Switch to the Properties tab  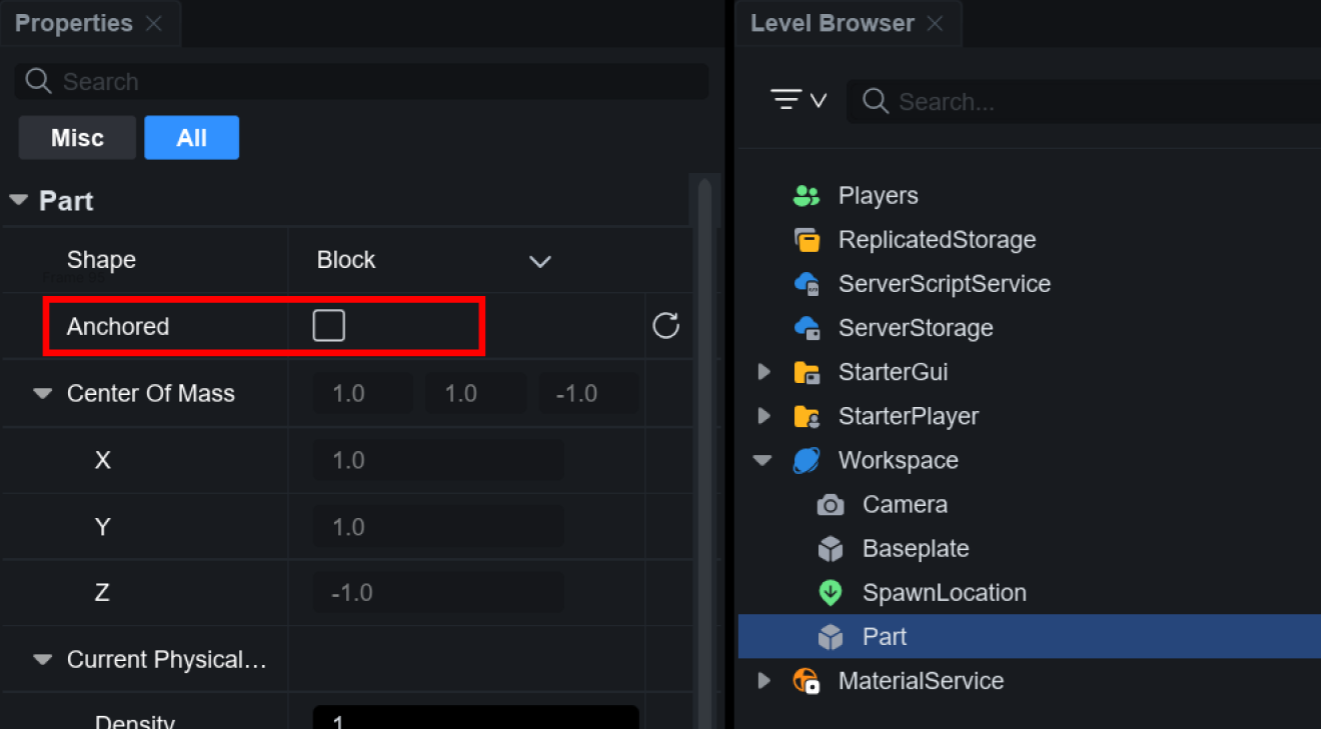pyautogui.click(x=74, y=23)
